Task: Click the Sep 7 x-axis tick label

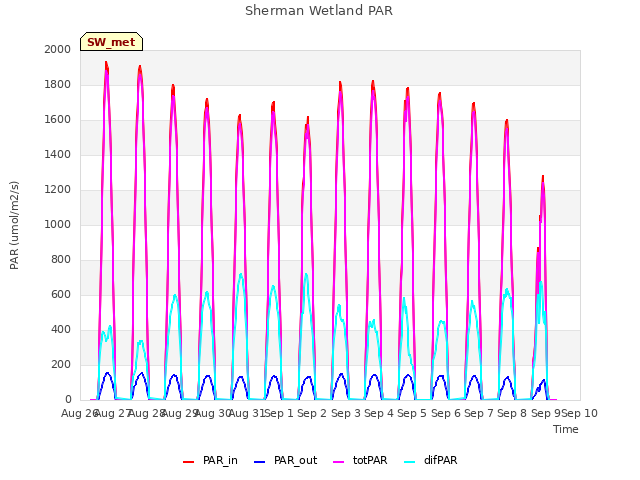Action: pos(479,413)
